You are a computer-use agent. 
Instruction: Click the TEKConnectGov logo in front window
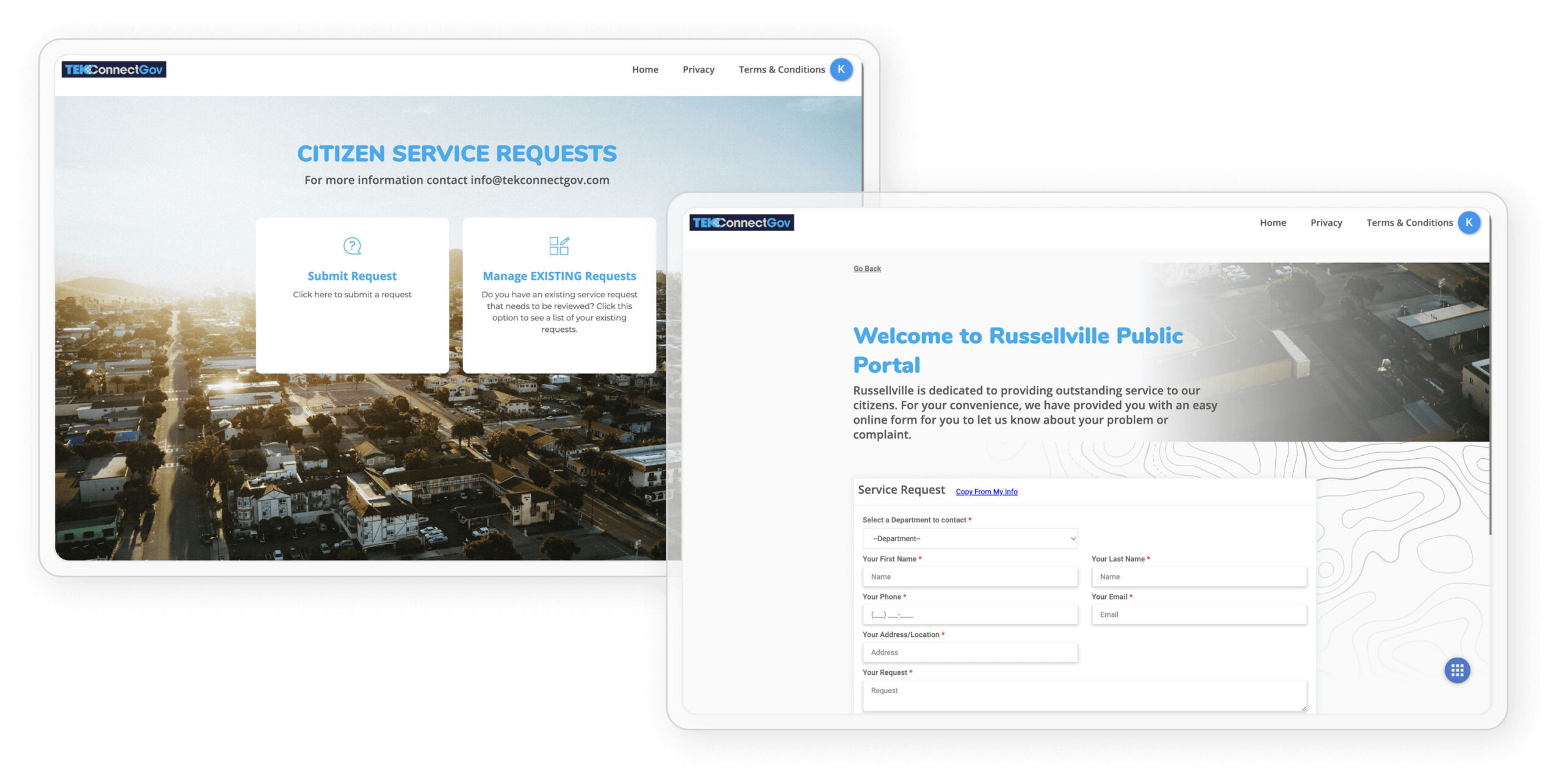click(x=741, y=223)
